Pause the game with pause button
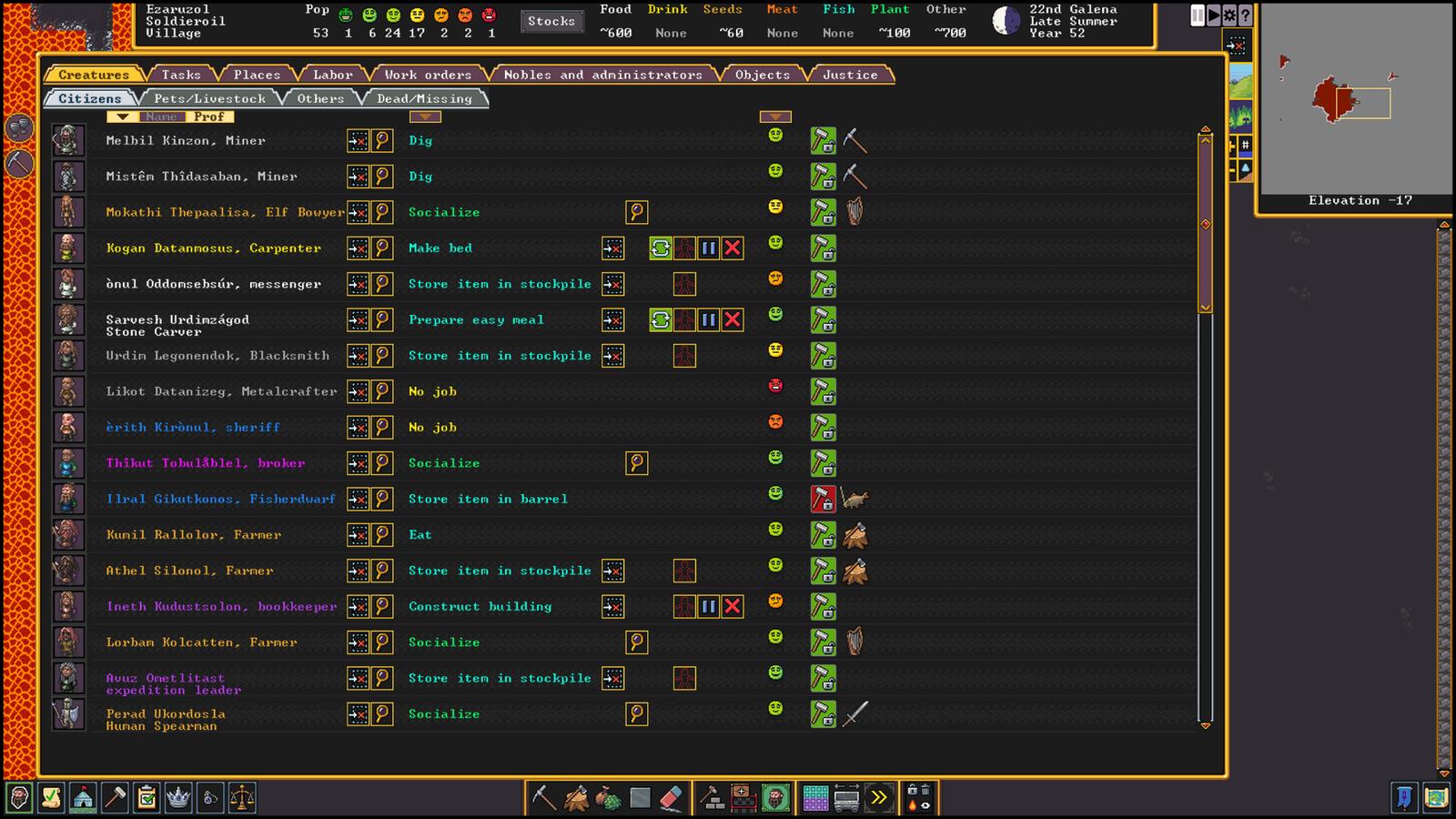The width and height of the screenshot is (1456, 819). pos(1198,15)
